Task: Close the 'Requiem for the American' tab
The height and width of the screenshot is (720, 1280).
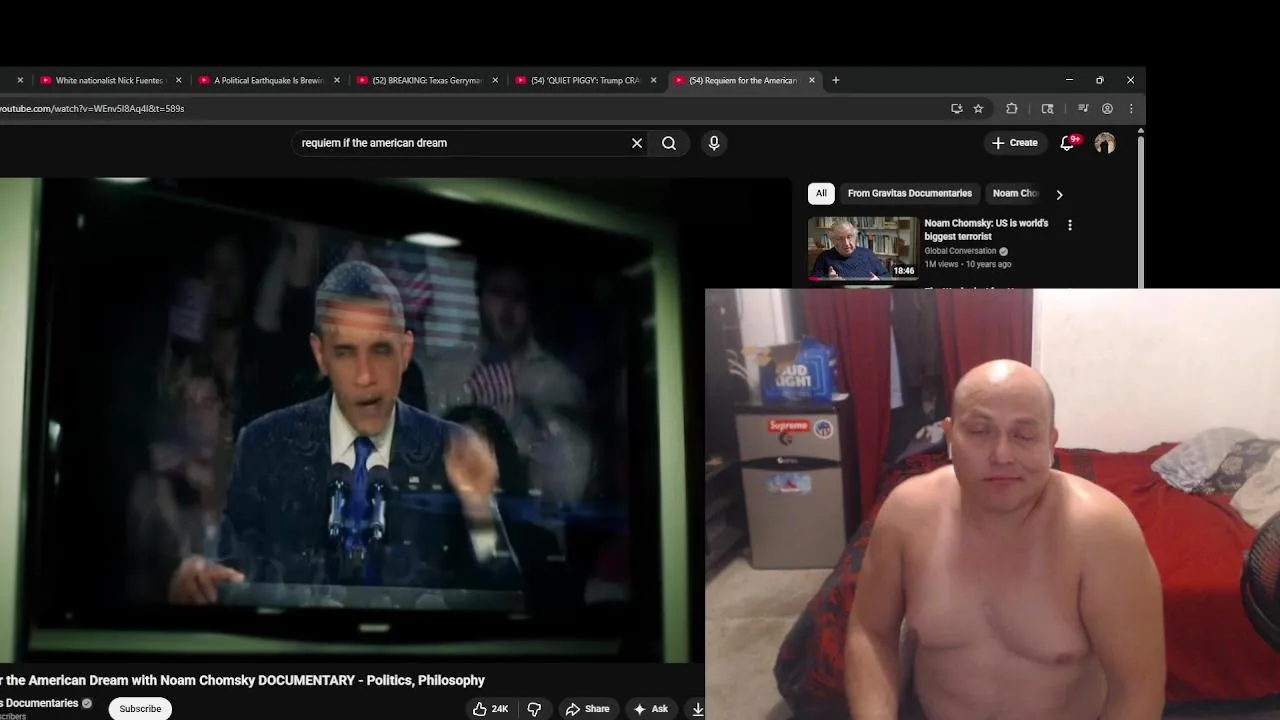Action: coord(812,80)
